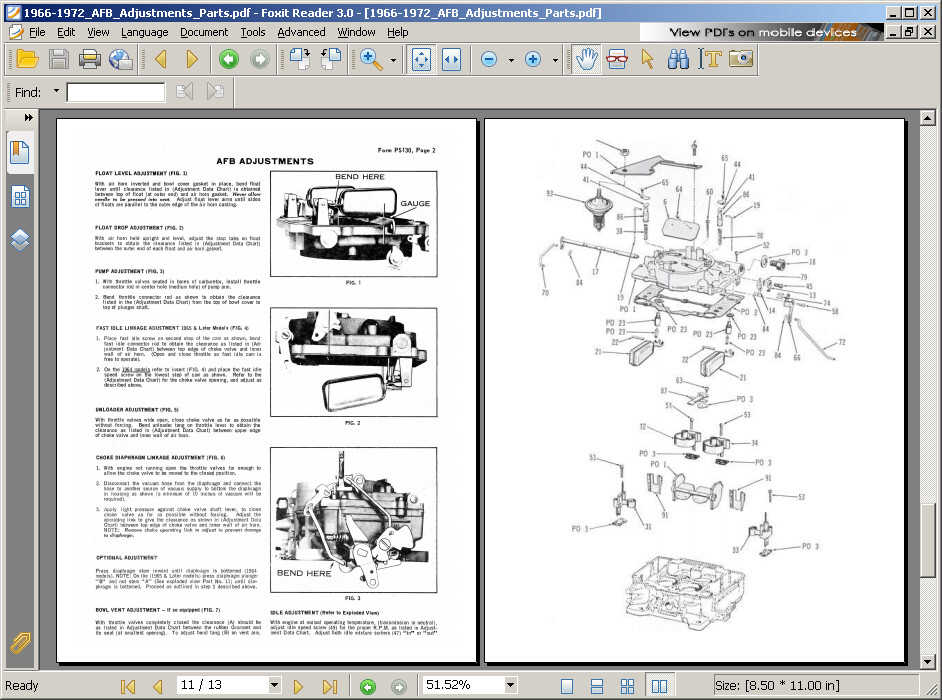Open the Help menu
The height and width of the screenshot is (700, 942).
398,32
